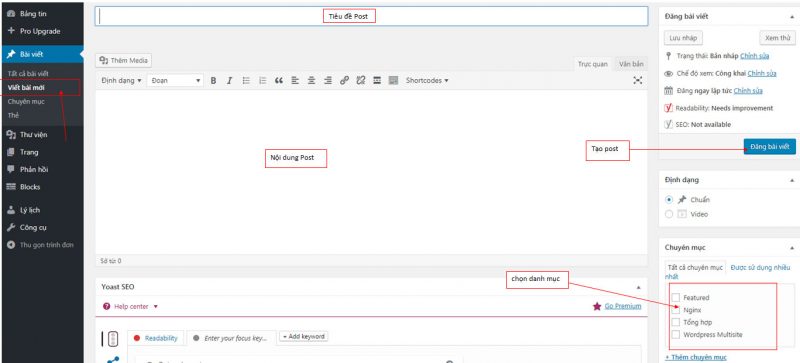The height and width of the screenshot is (363, 800).
Task: Switch to Văn bản text tab
Action: click(631, 64)
